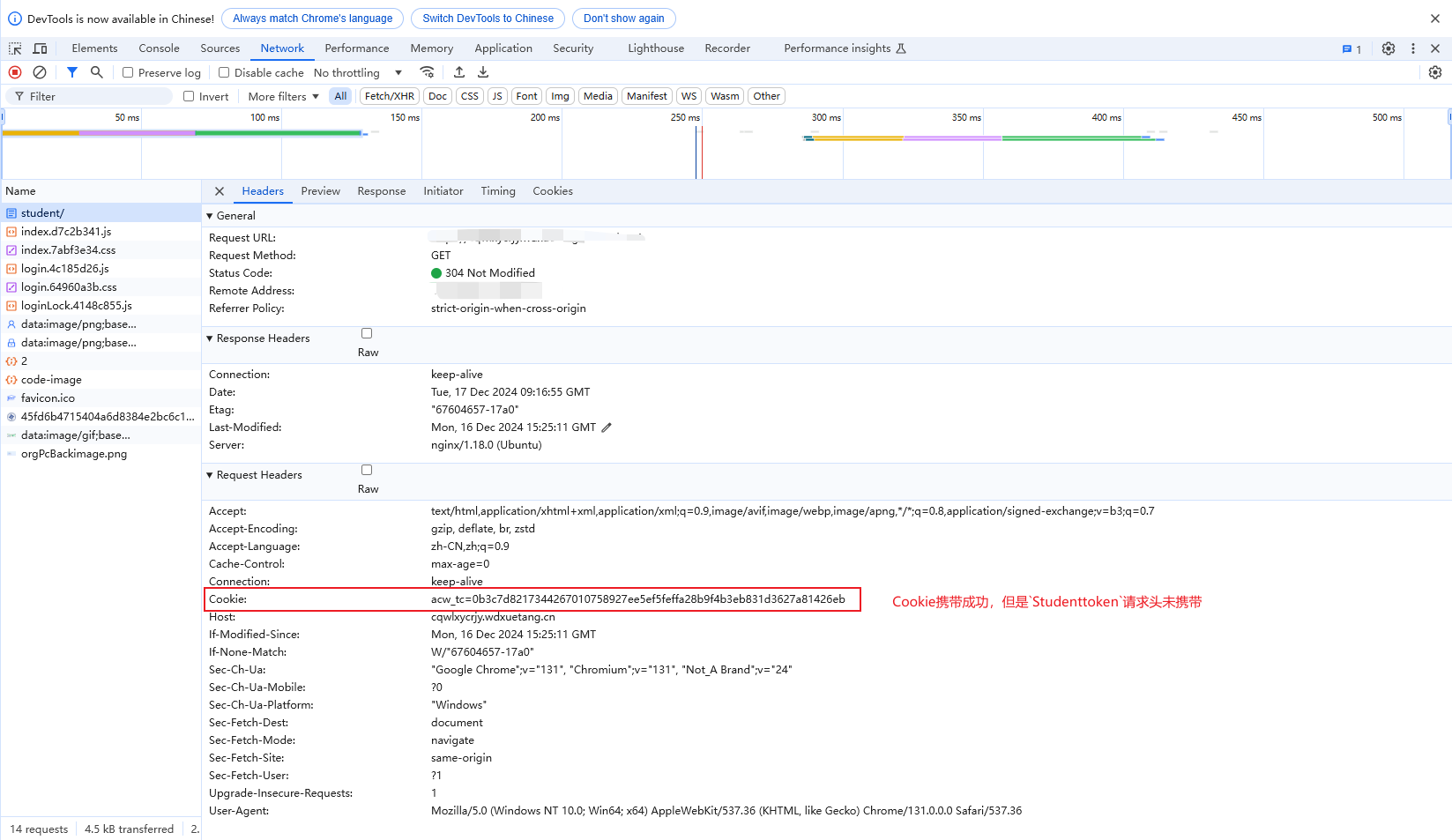Dismiss the language notification bar

click(x=1435, y=19)
